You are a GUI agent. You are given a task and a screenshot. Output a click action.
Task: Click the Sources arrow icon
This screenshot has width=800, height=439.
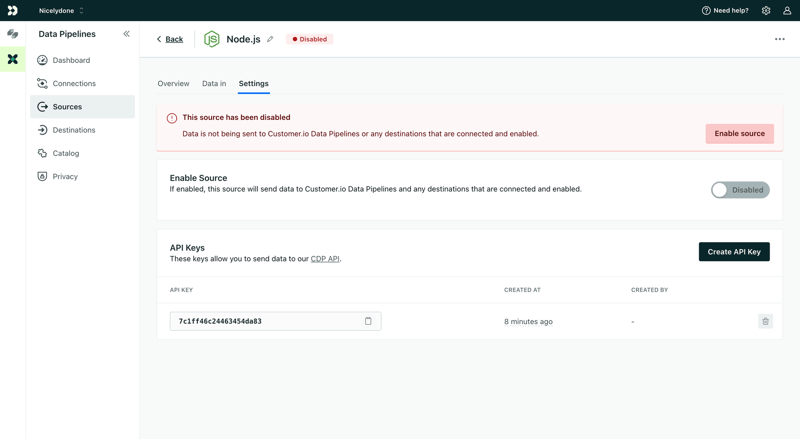(x=42, y=107)
